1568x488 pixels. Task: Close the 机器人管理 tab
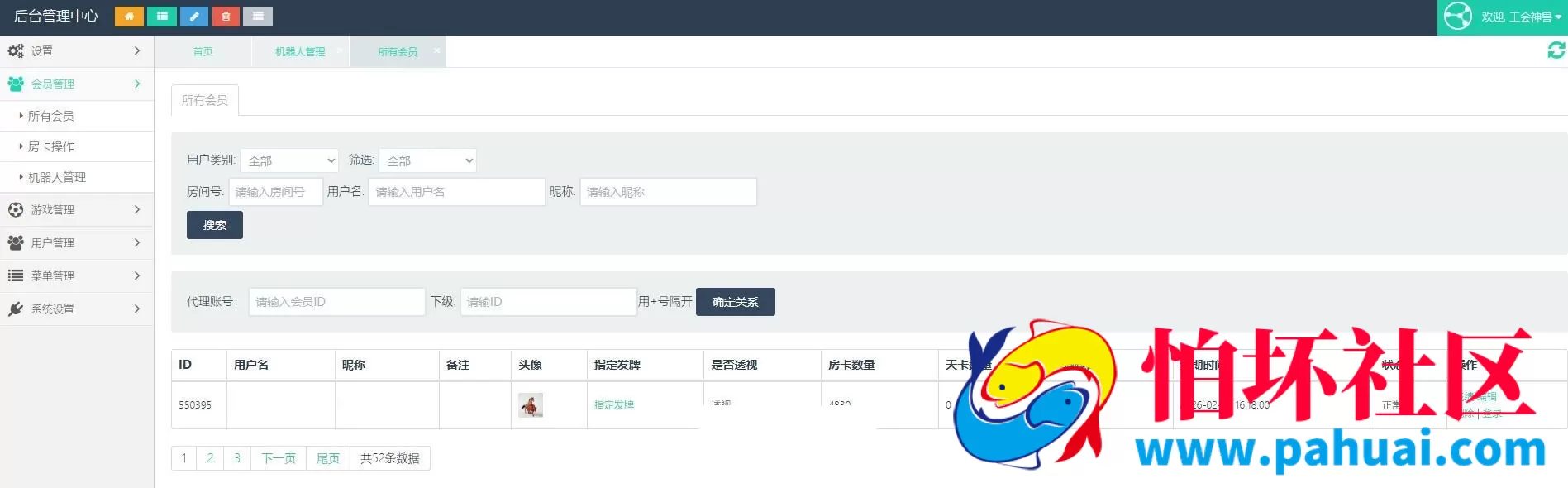point(339,50)
